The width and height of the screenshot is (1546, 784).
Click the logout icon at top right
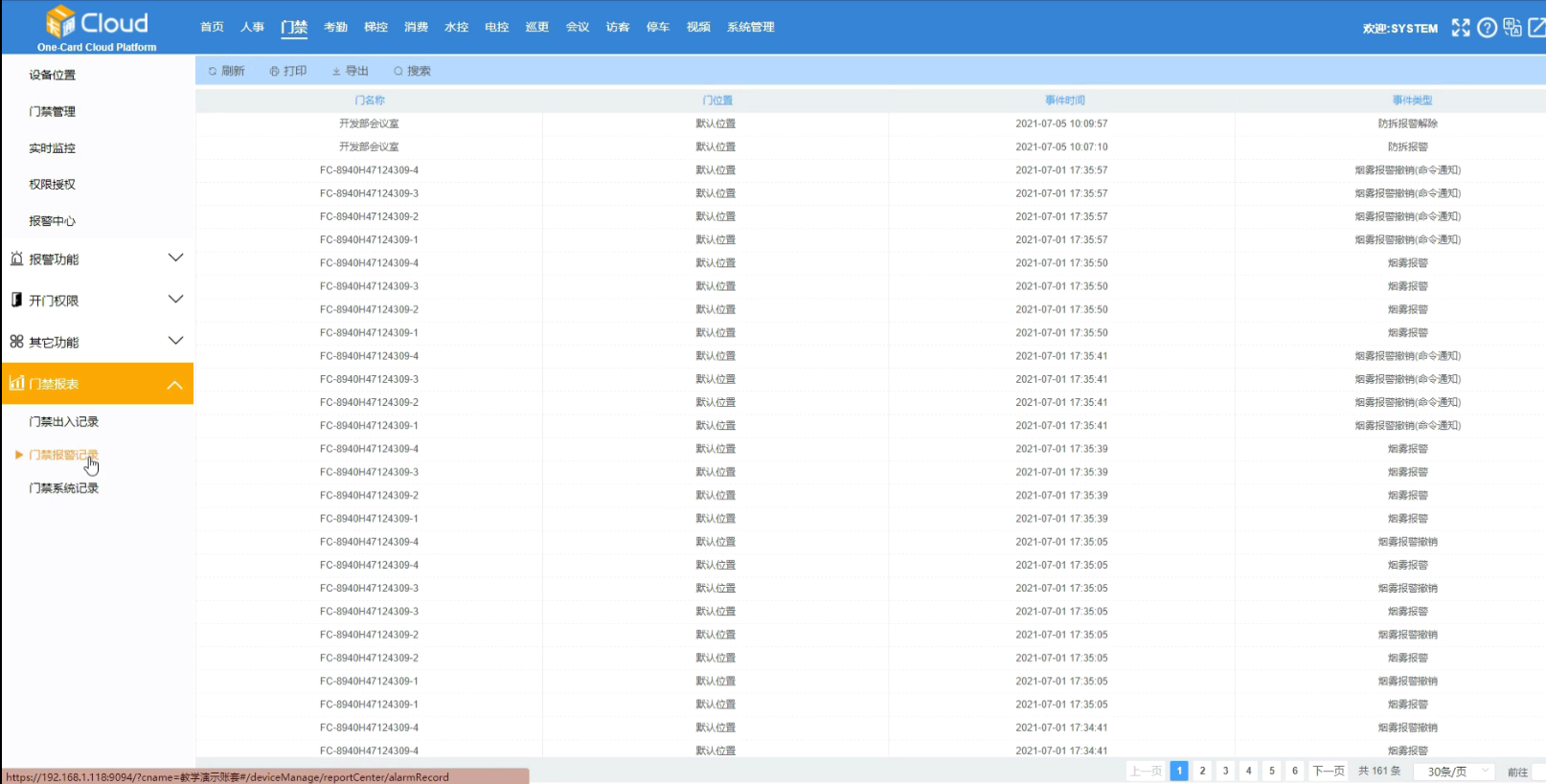click(x=1536, y=28)
